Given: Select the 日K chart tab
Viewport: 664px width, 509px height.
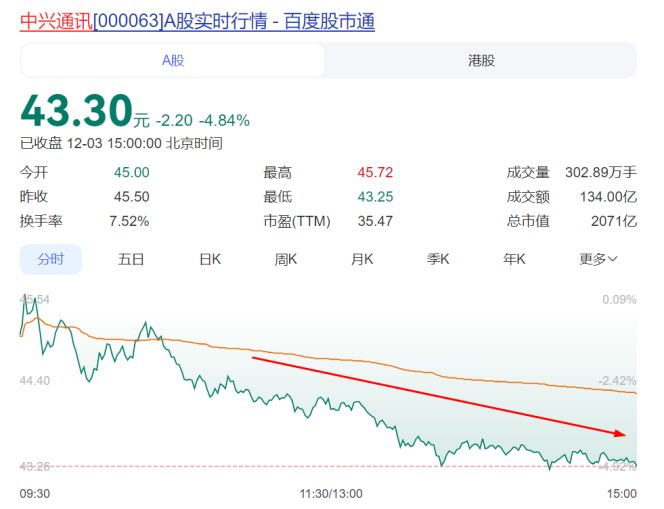Looking at the screenshot, I should (210, 259).
